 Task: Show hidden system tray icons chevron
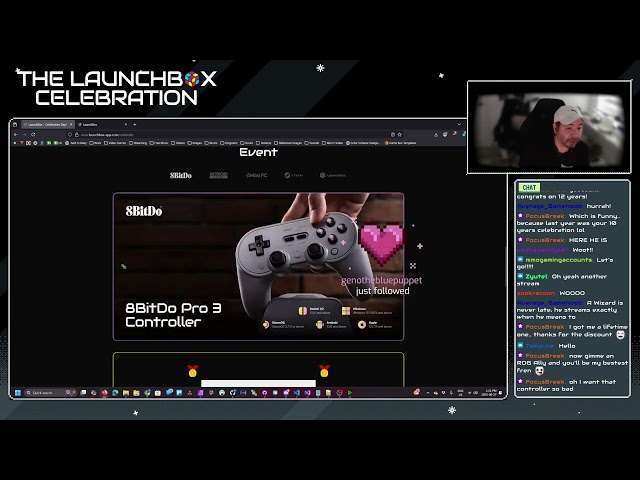[427, 393]
